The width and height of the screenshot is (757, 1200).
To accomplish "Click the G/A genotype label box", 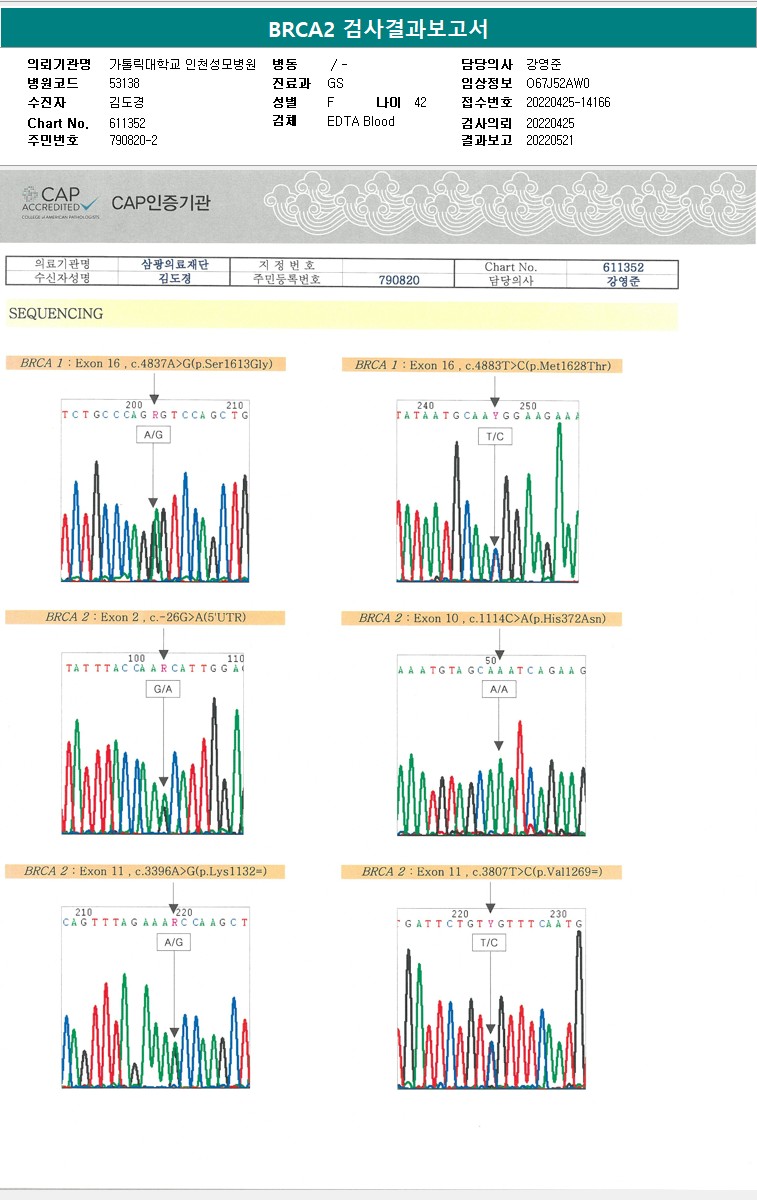I will [x=163, y=690].
